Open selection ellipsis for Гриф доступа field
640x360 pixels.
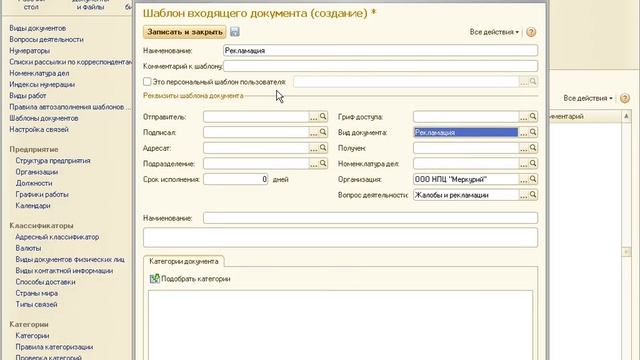click(523, 117)
